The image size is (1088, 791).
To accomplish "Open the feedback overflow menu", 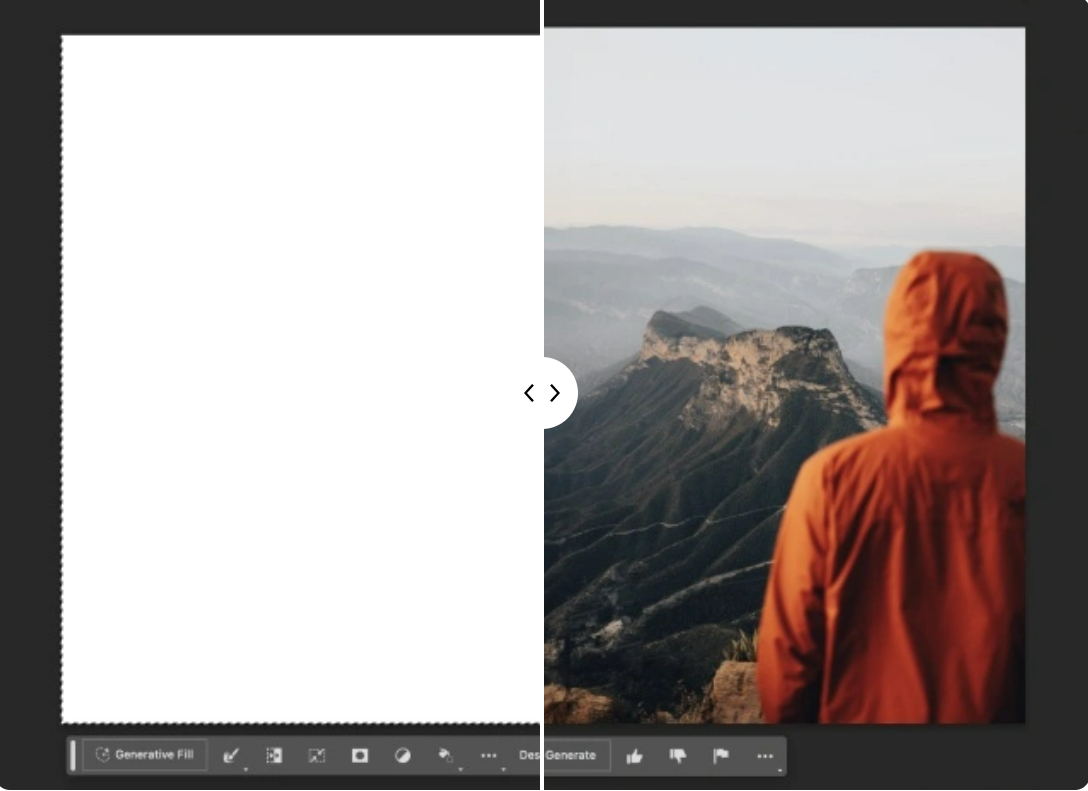I will coord(765,756).
